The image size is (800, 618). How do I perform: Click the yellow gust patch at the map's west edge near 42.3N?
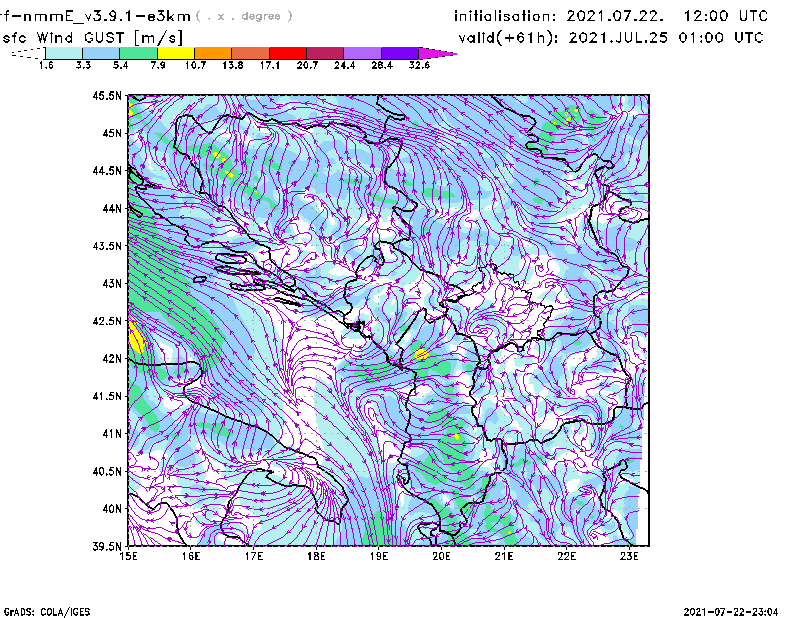pyautogui.click(x=136, y=335)
